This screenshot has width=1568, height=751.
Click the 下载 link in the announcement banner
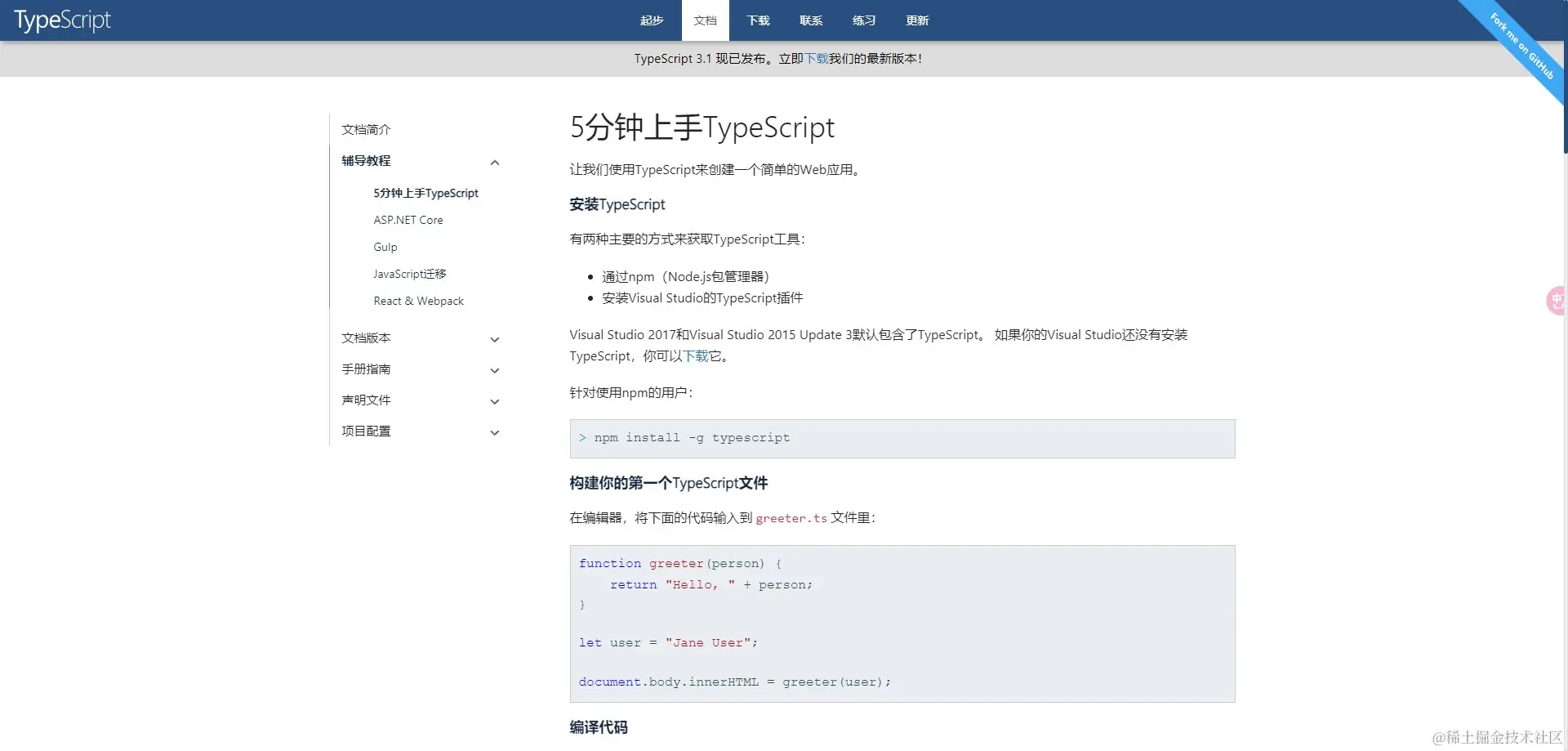point(817,59)
